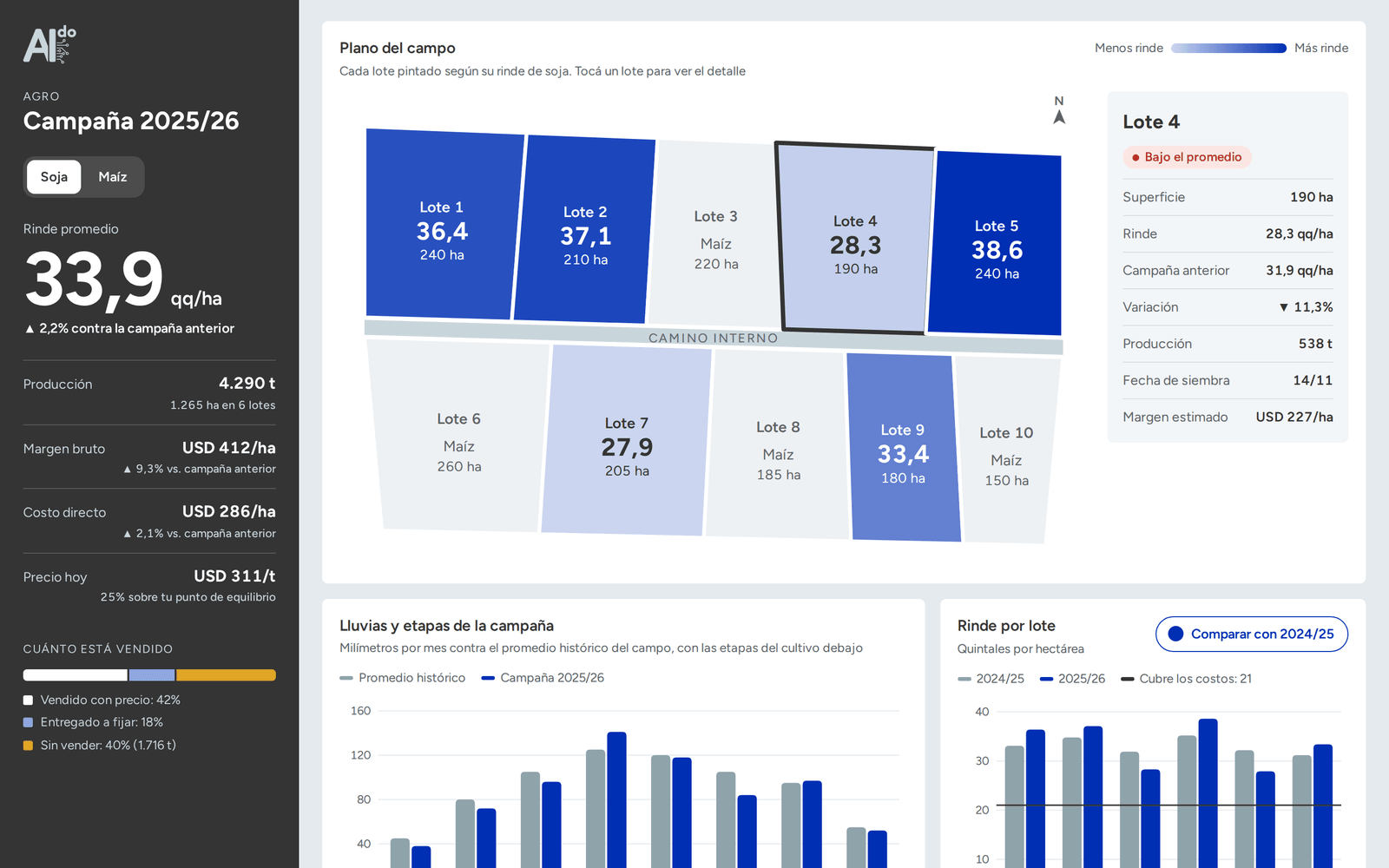This screenshot has width=1389, height=868.
Task: Click the Fecha de siembra 14/11 value
Action: 1313,380
